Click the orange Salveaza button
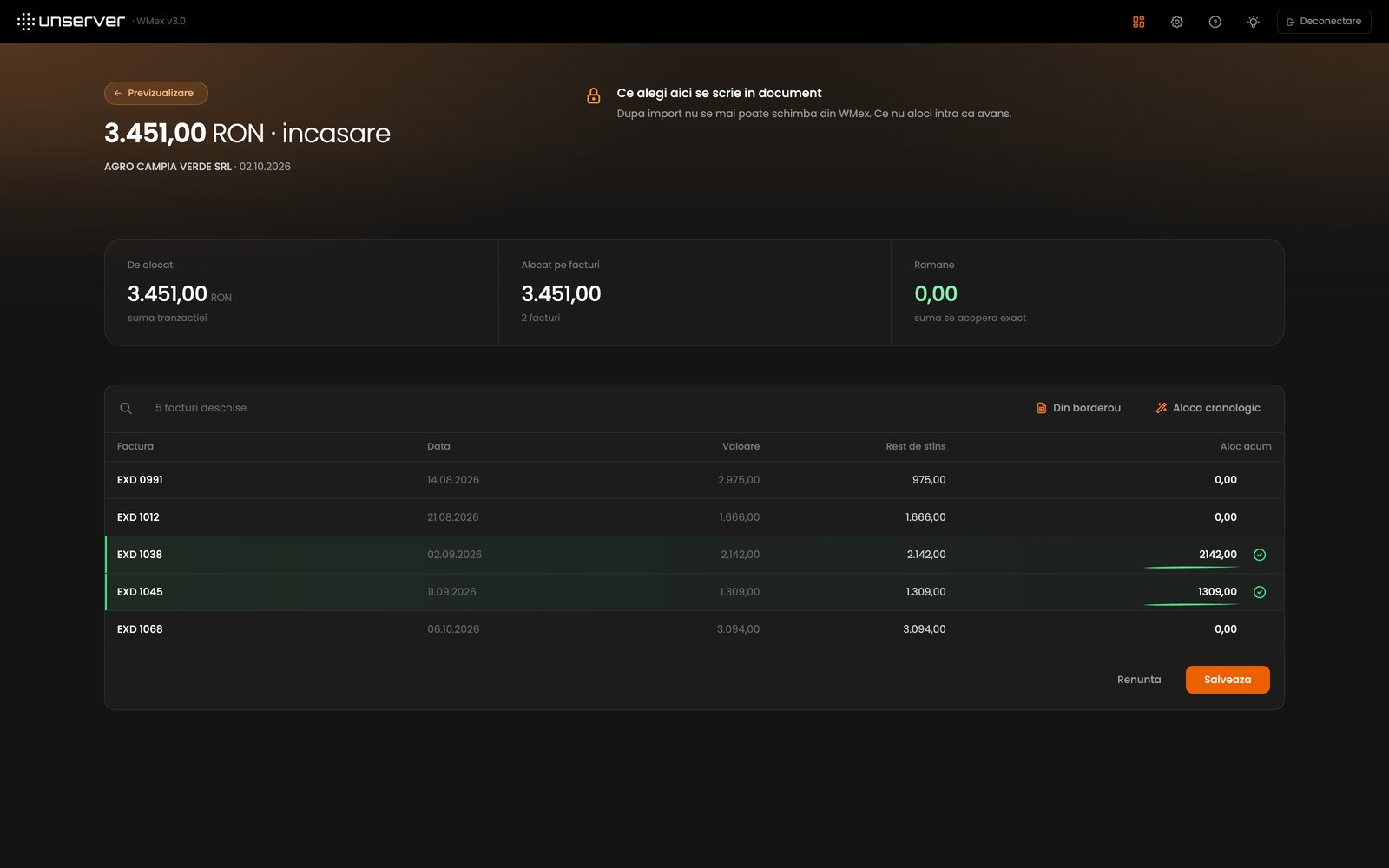 pos(1228,680)
